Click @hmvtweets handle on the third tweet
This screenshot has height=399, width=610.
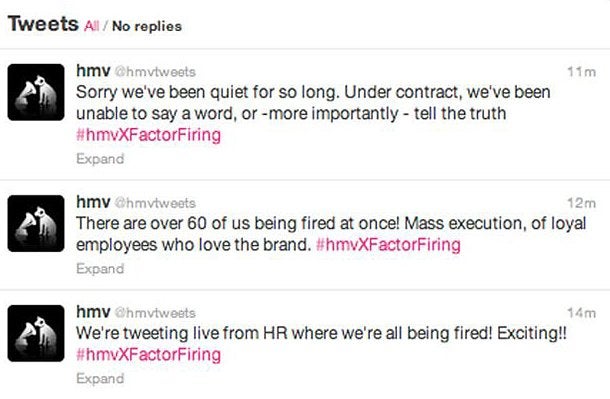155,313
